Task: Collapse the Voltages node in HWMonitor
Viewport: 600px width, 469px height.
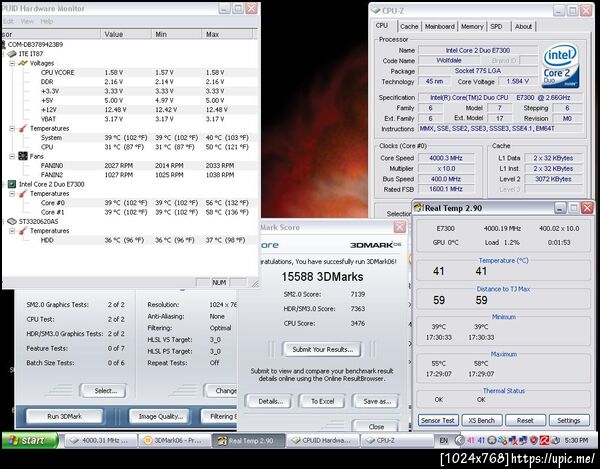Action: coord(12,63)
